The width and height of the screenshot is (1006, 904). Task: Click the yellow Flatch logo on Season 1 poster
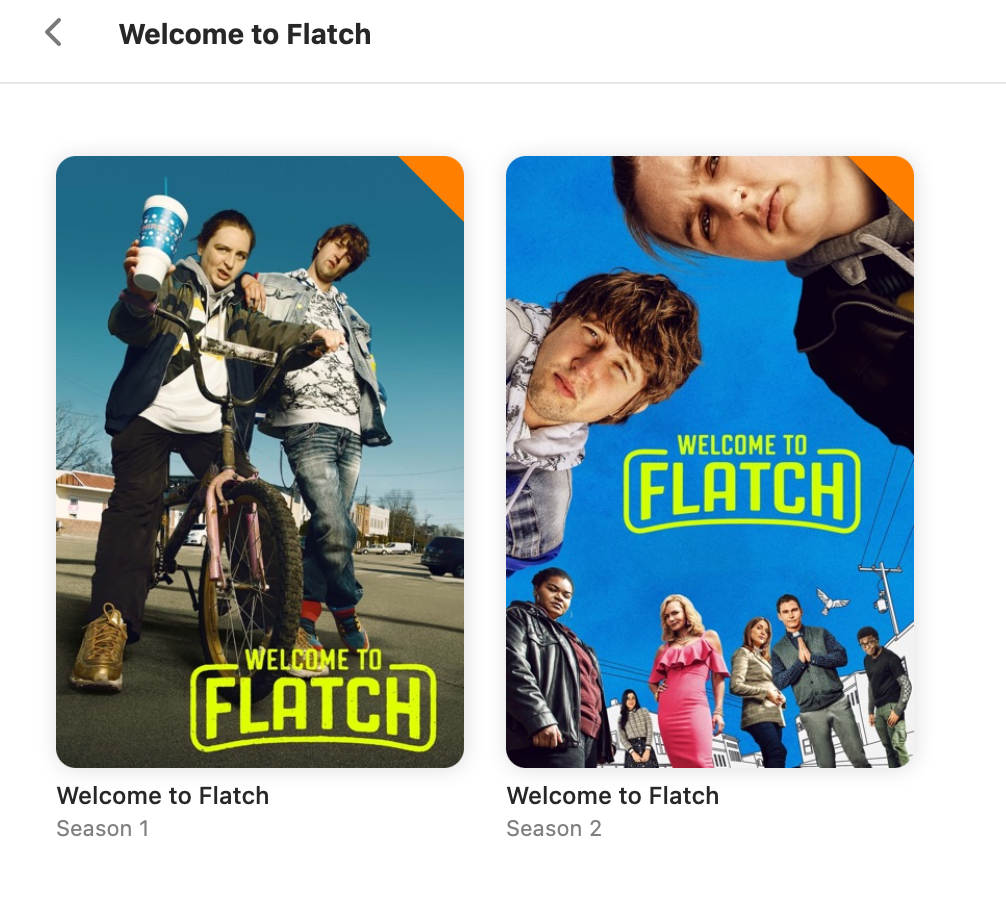pyautogui.click(x=314, y=699)
